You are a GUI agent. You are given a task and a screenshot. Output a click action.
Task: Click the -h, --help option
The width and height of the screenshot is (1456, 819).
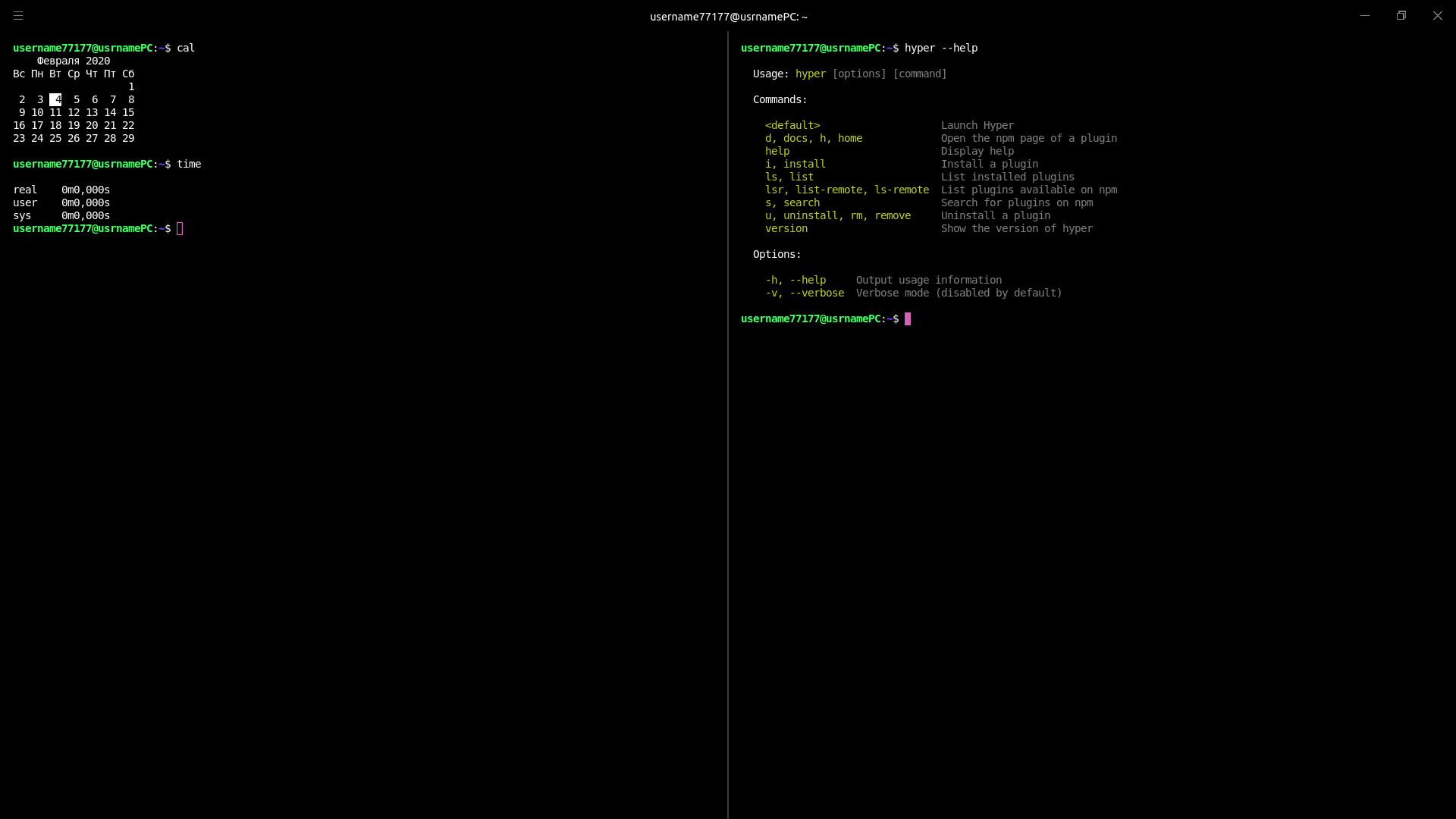[795, 280]
